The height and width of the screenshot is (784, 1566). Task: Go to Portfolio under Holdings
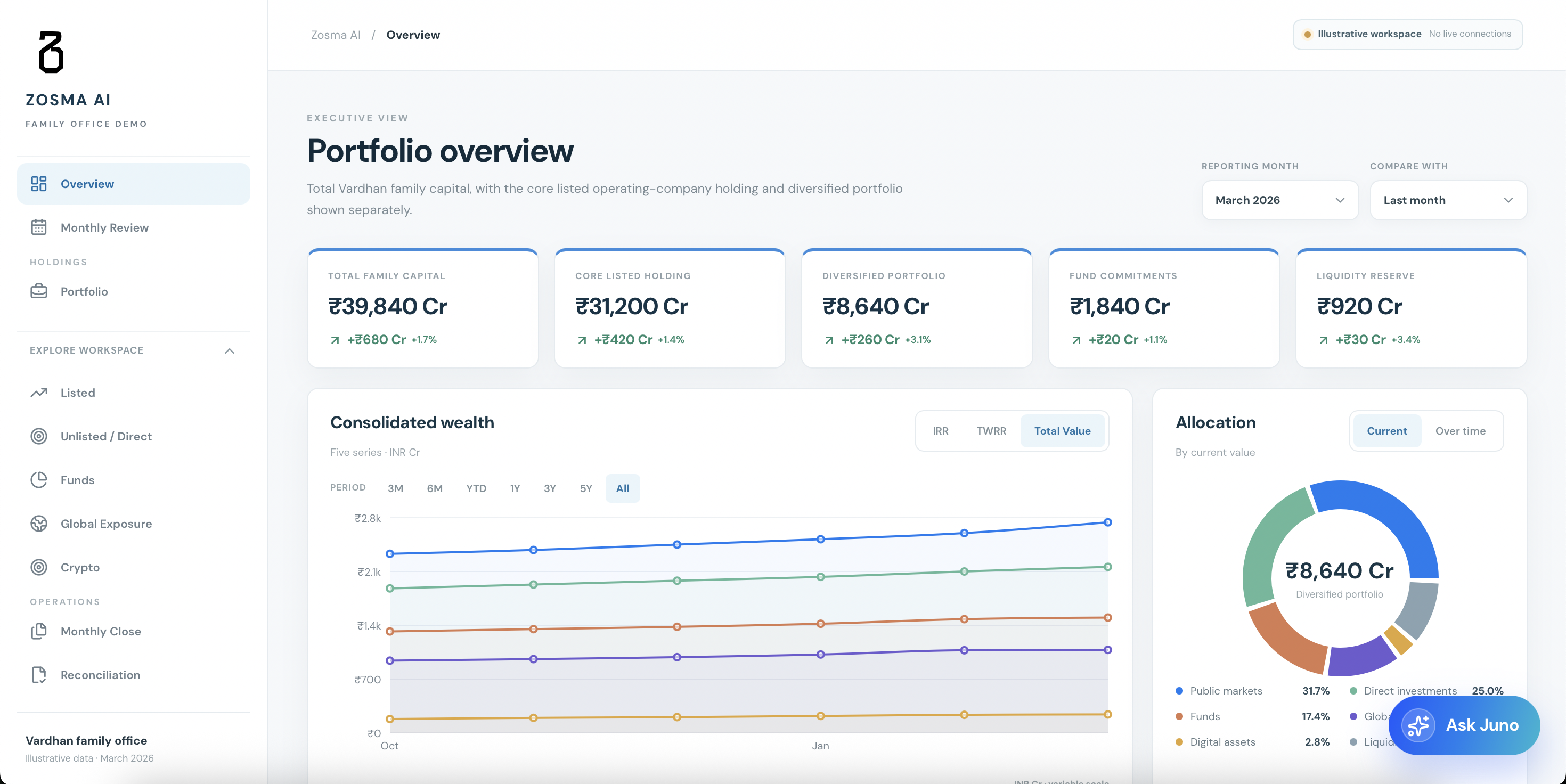point(133,291)
